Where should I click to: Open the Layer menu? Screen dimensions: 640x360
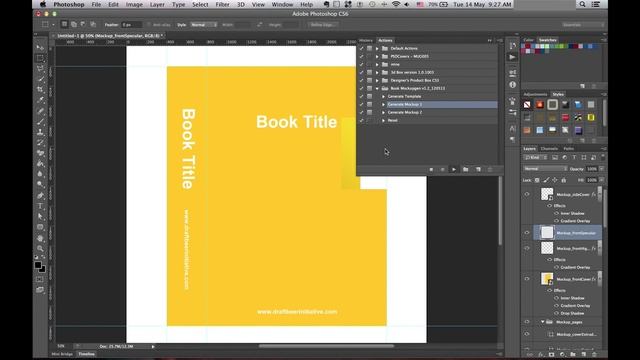[157, 4]
